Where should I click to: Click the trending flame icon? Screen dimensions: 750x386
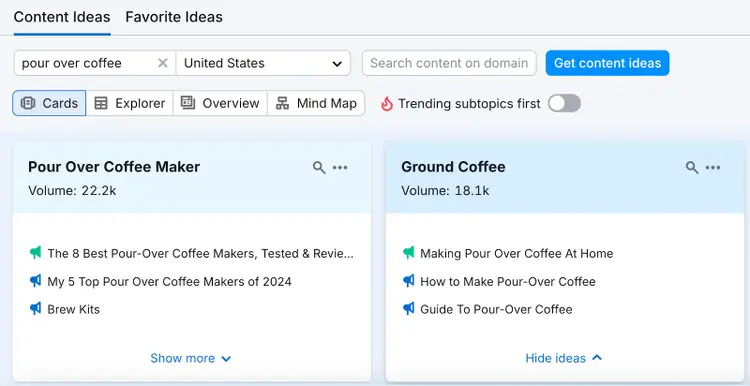coord(386,103)
